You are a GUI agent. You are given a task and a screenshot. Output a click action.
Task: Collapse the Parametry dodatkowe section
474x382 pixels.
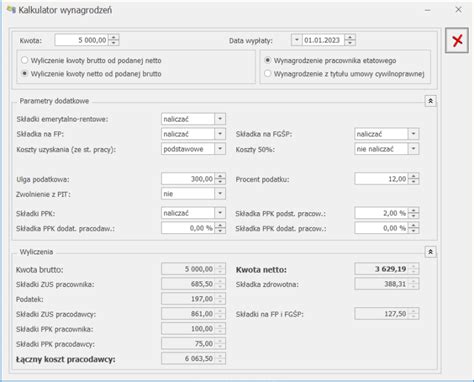pos(430,101)
